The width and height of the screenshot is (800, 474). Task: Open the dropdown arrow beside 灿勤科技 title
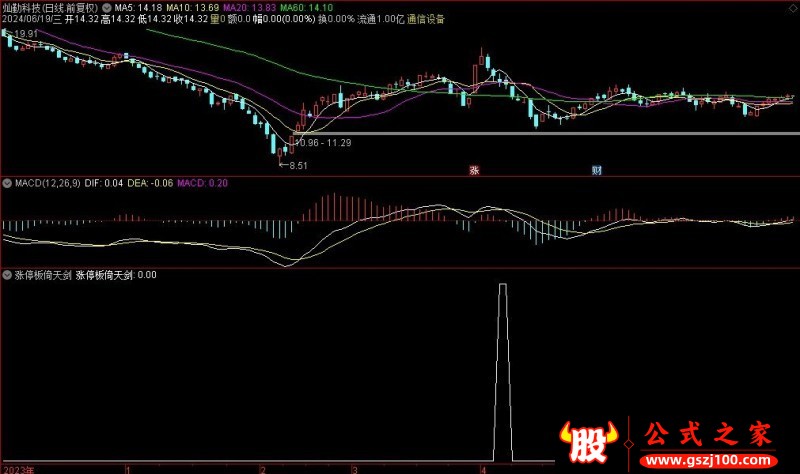107,8
